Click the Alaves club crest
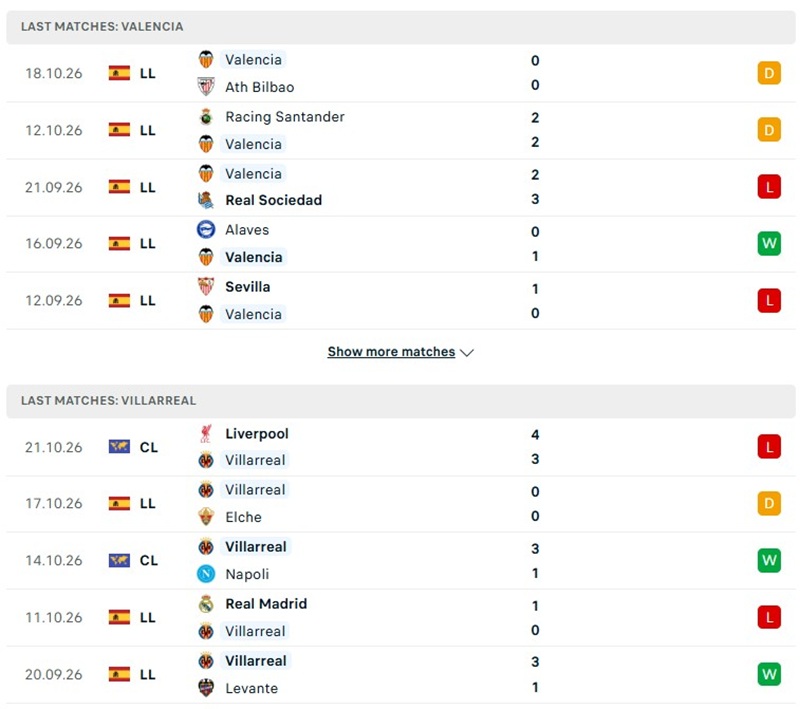The image size is (800, 709). pyautogui.click(x=206, y=230)
